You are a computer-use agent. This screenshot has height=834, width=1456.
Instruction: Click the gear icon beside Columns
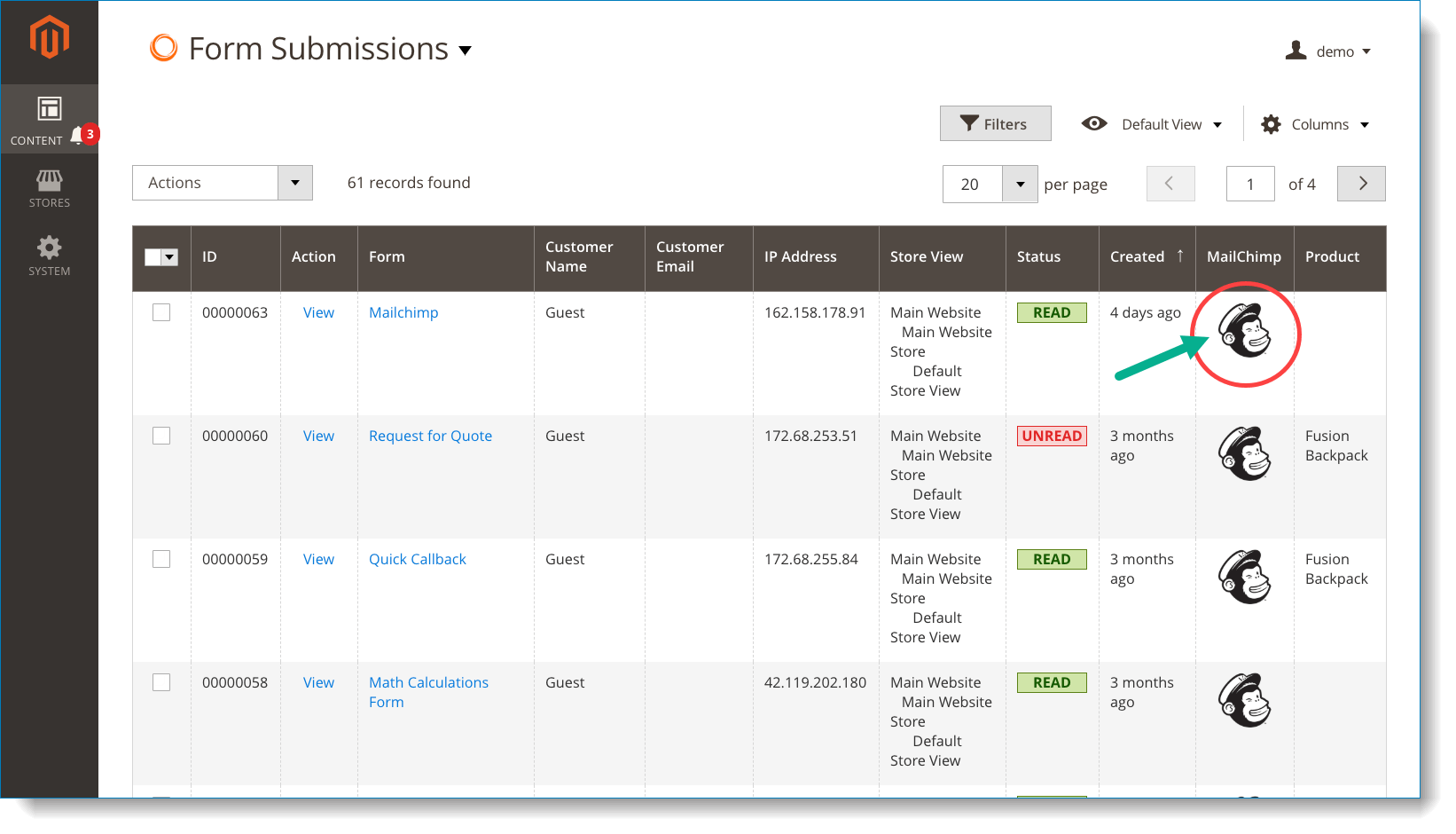pos(1272,124)
